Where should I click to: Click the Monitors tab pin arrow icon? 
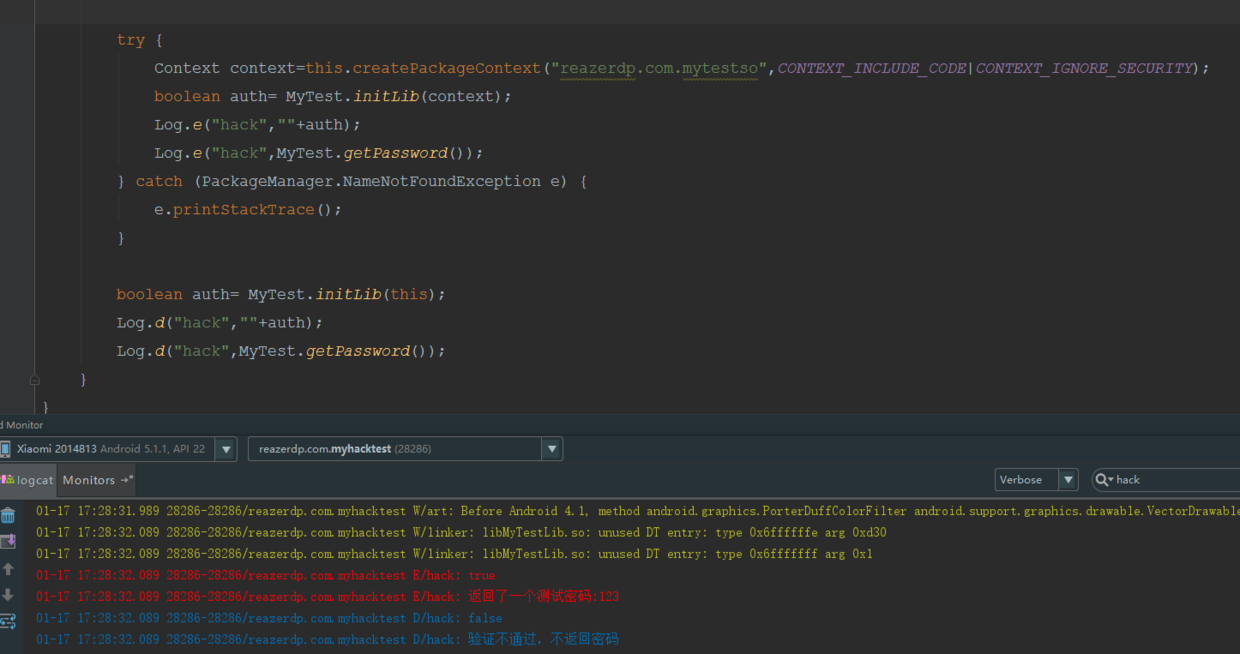[126, 480]
